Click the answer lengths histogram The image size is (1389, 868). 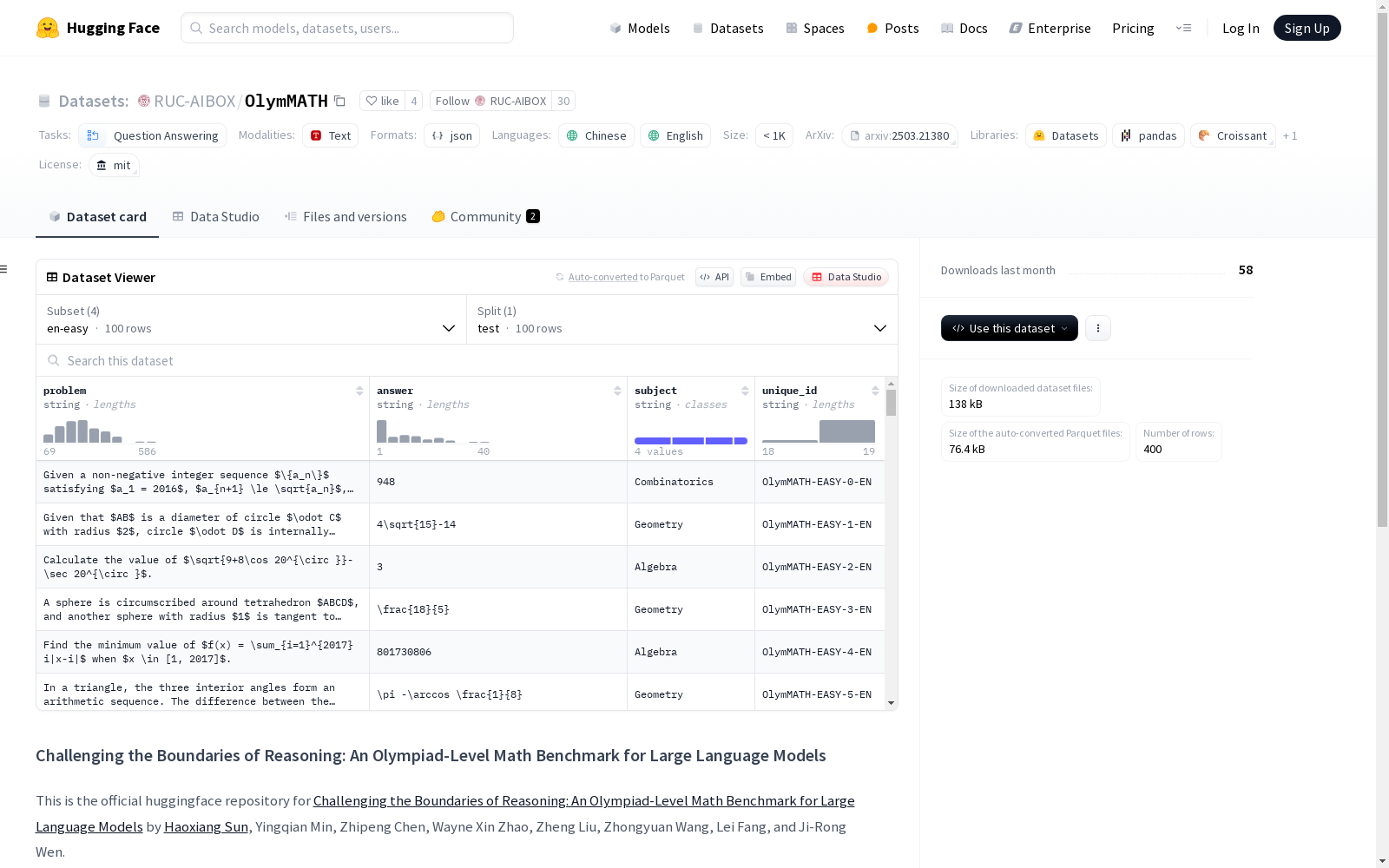[433, 431]
